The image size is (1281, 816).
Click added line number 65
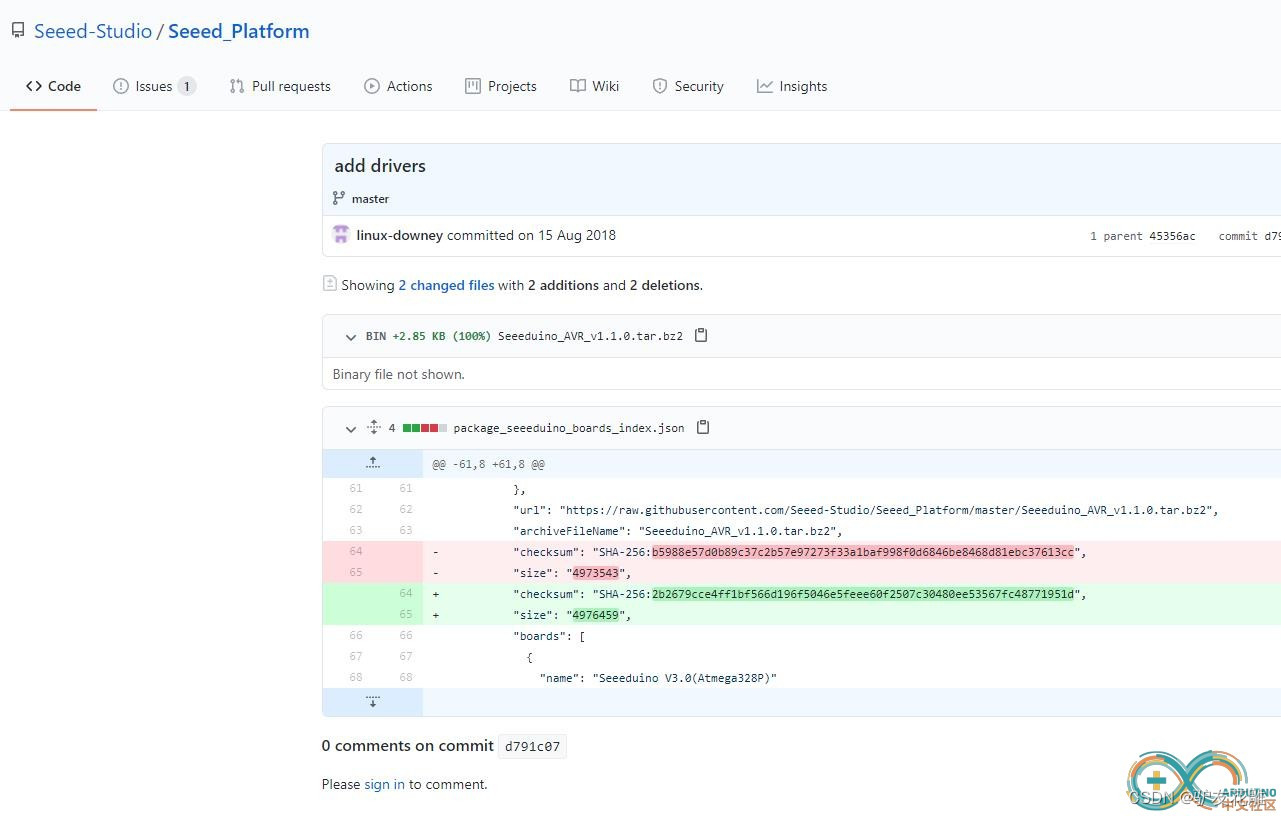[406, 615]
